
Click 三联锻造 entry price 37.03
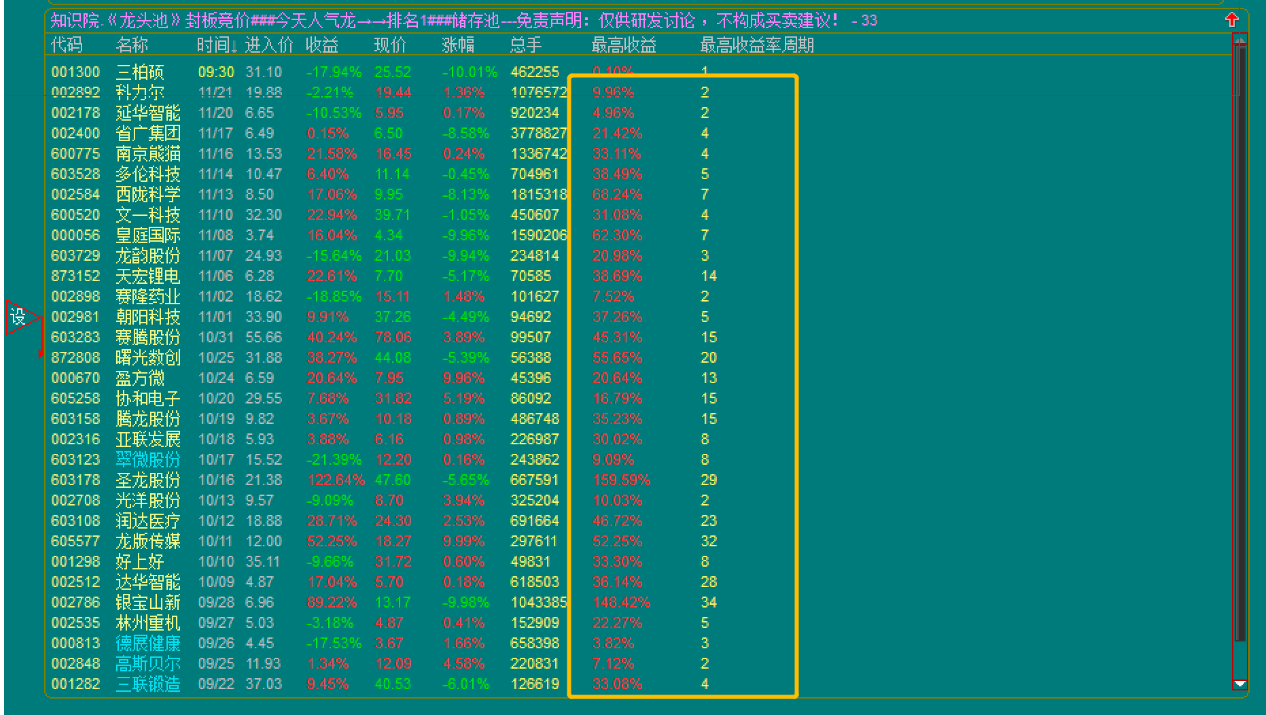[264, 684]
